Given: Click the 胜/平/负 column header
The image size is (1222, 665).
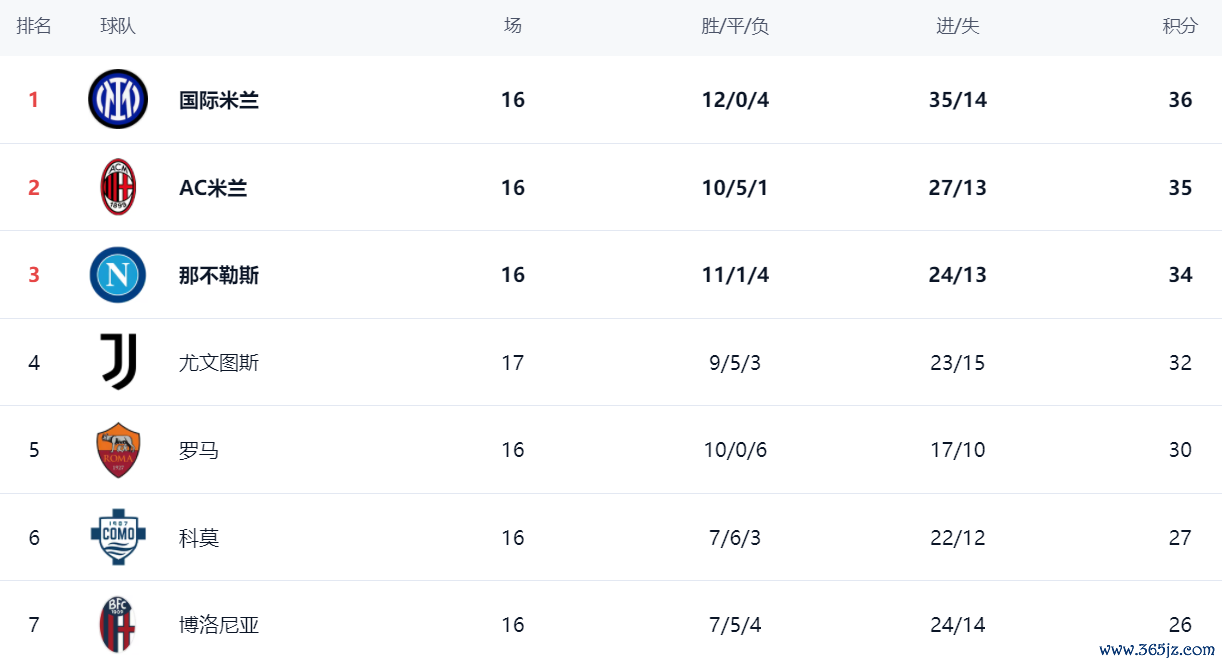Looking at the screenshot, I should 735,26.
